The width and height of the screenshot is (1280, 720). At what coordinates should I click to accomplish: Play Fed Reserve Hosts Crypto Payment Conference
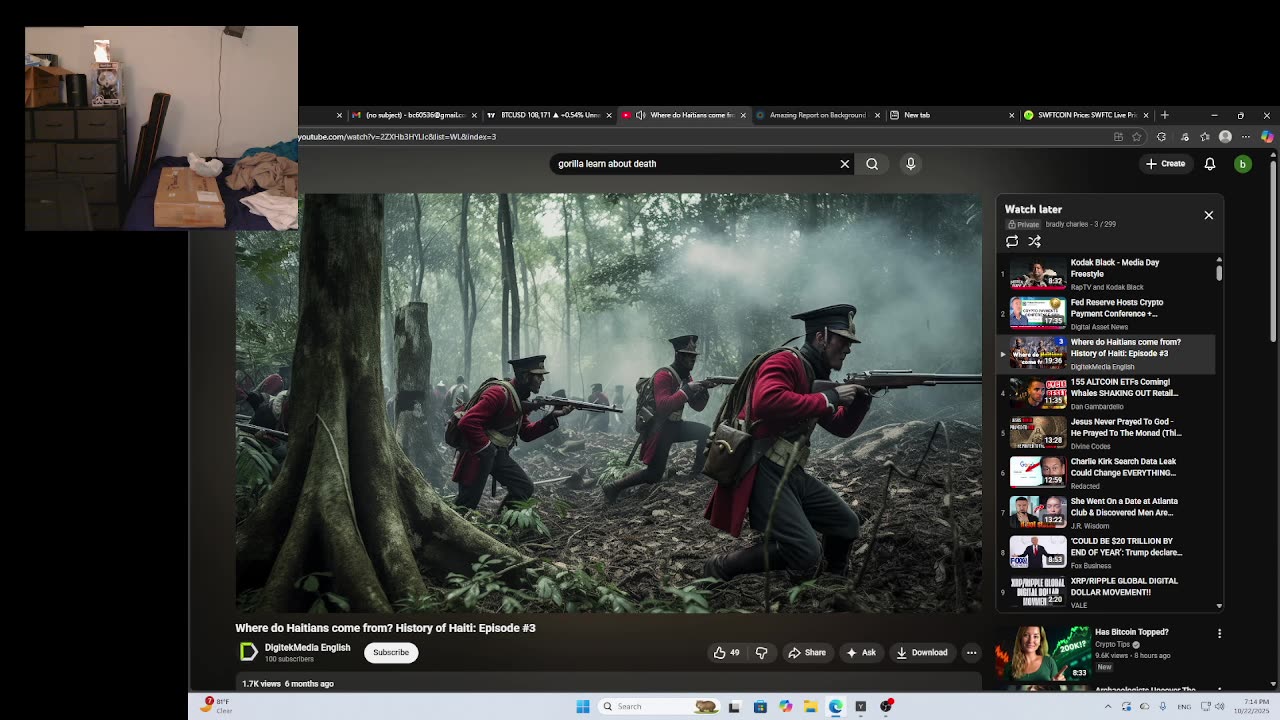pos(1108,314)
